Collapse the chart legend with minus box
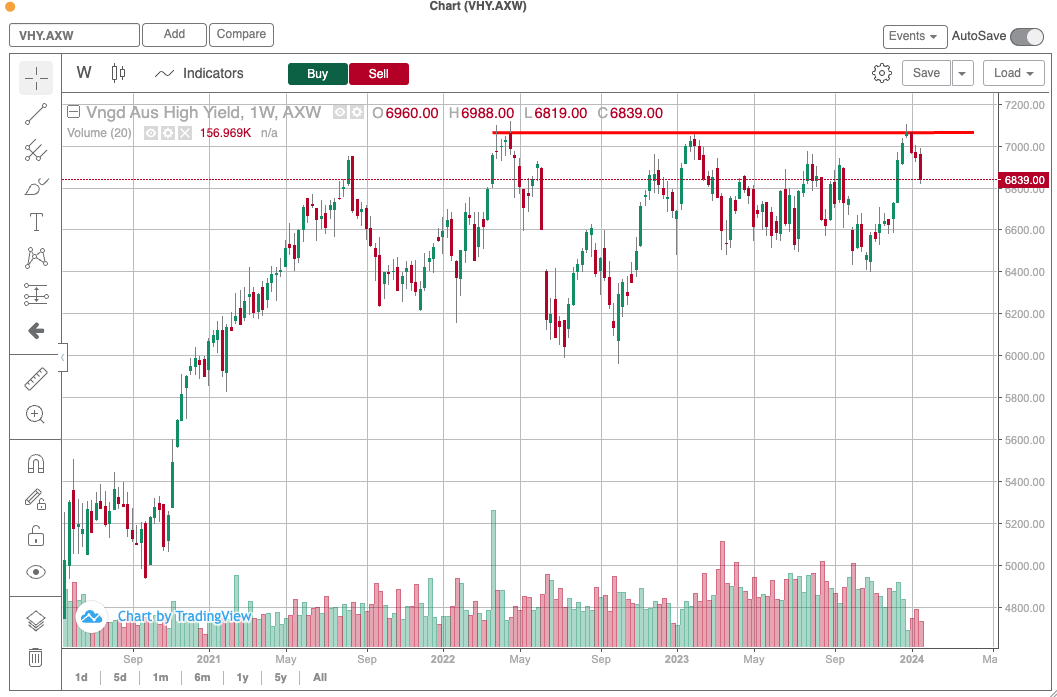This screenshot has width=1057, height=697. [x=73, y=113]
